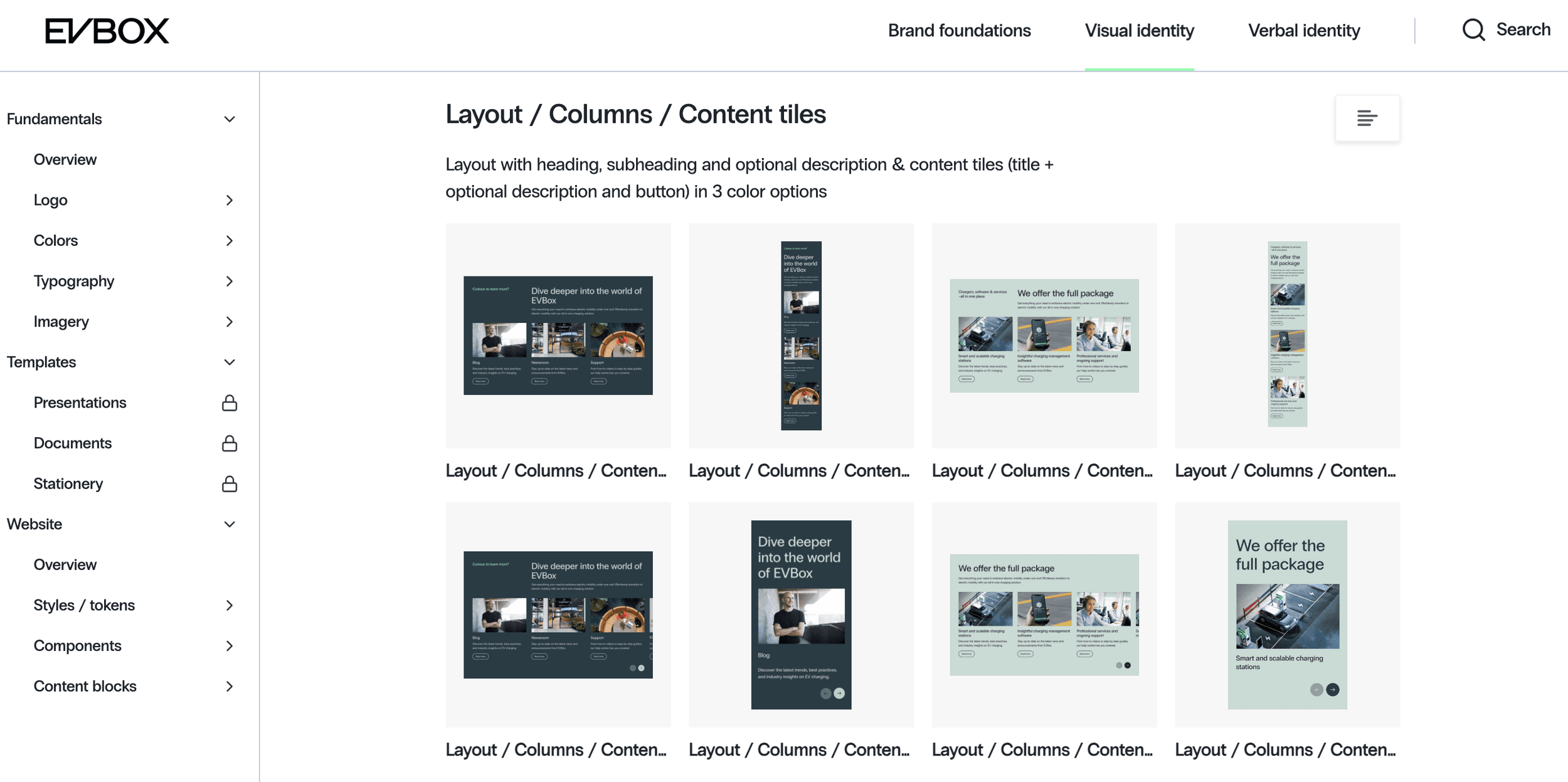Select the Templates section heading
This screenshot has height=782, width=1568.
click(41, 362)
